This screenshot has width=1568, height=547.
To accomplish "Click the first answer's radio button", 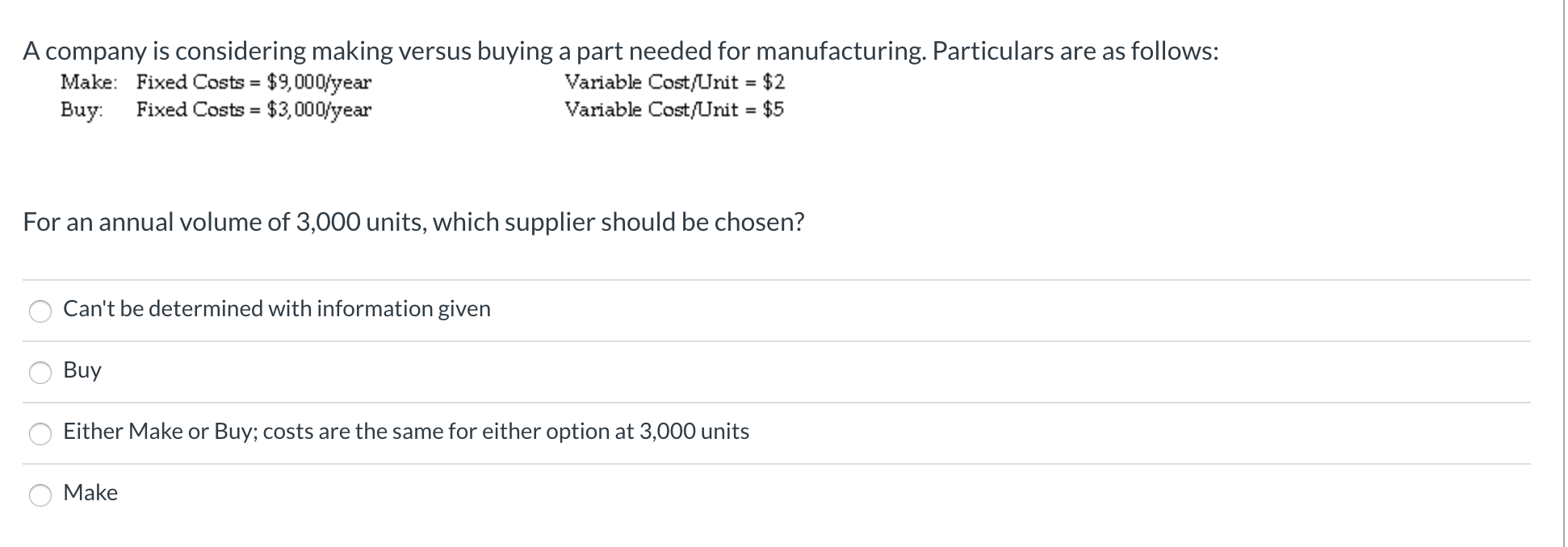I will [x=41, y=311].
